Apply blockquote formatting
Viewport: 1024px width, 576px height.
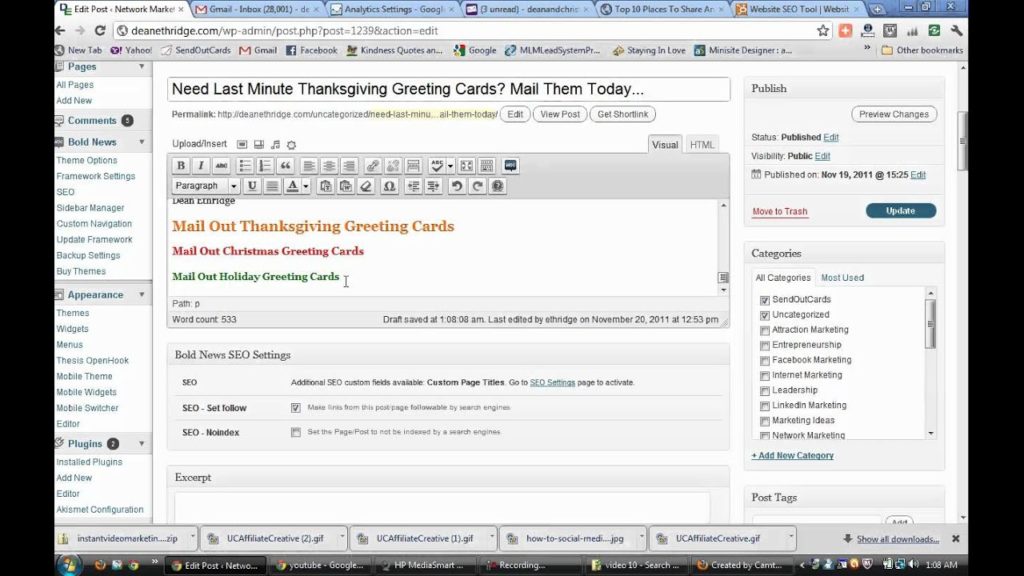[x=285, y=166]
